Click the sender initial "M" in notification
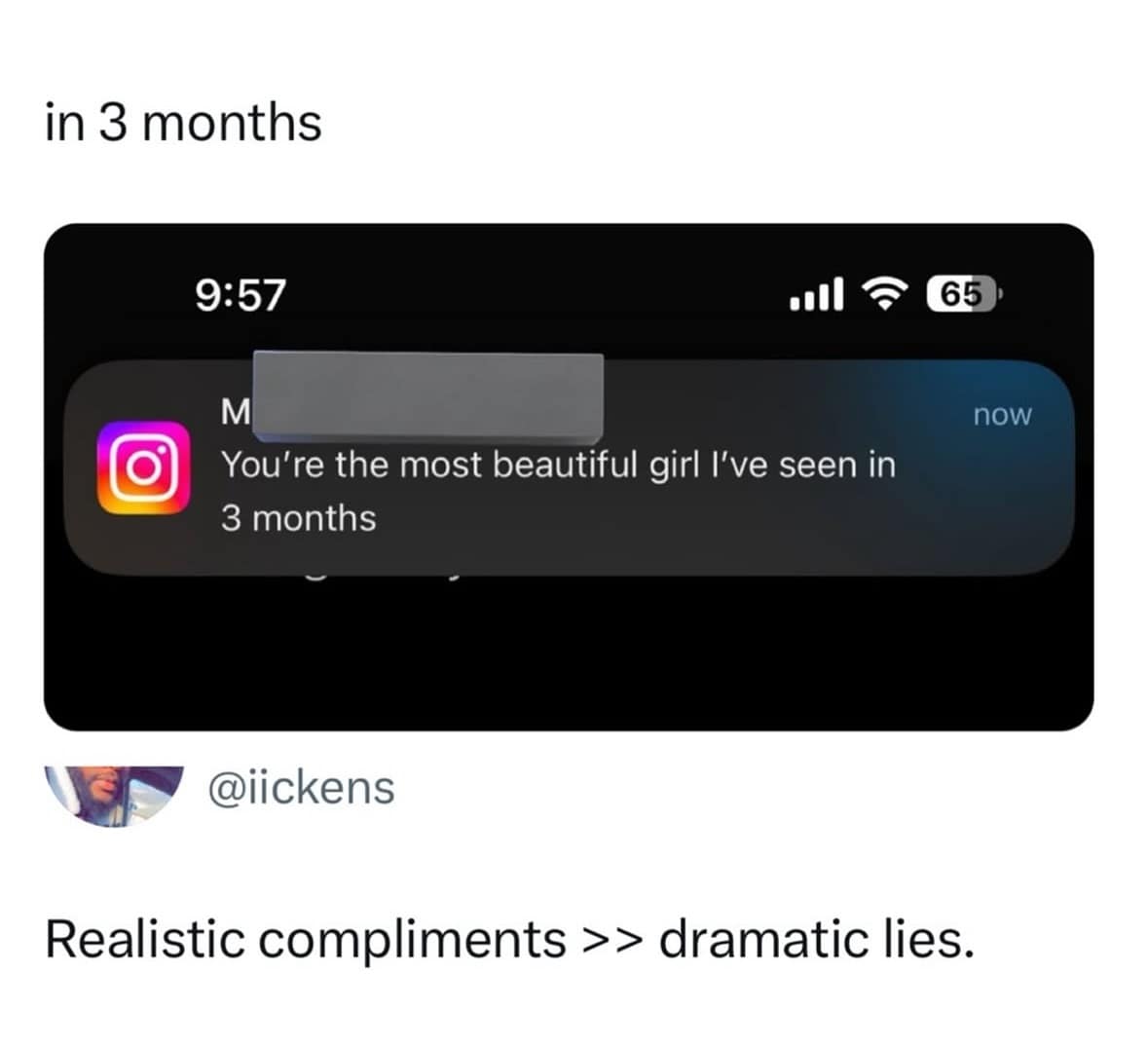Image resolution: width=1148 pixels, height=1046 pixels. (236, 413)
